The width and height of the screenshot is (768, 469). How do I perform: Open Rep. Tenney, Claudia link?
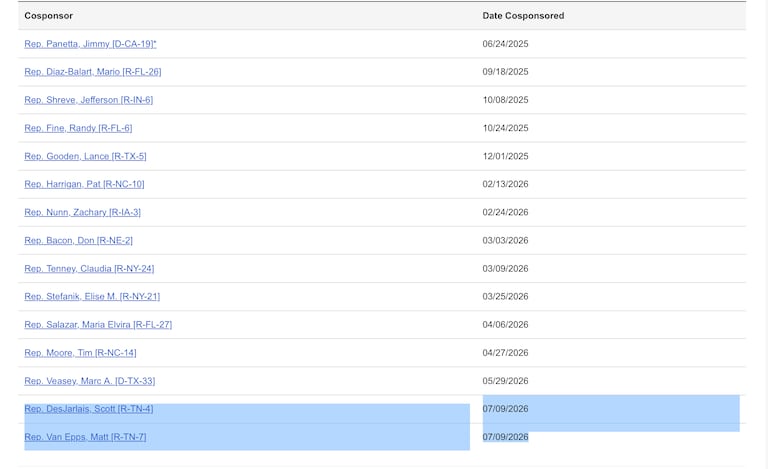pos(89,269)
